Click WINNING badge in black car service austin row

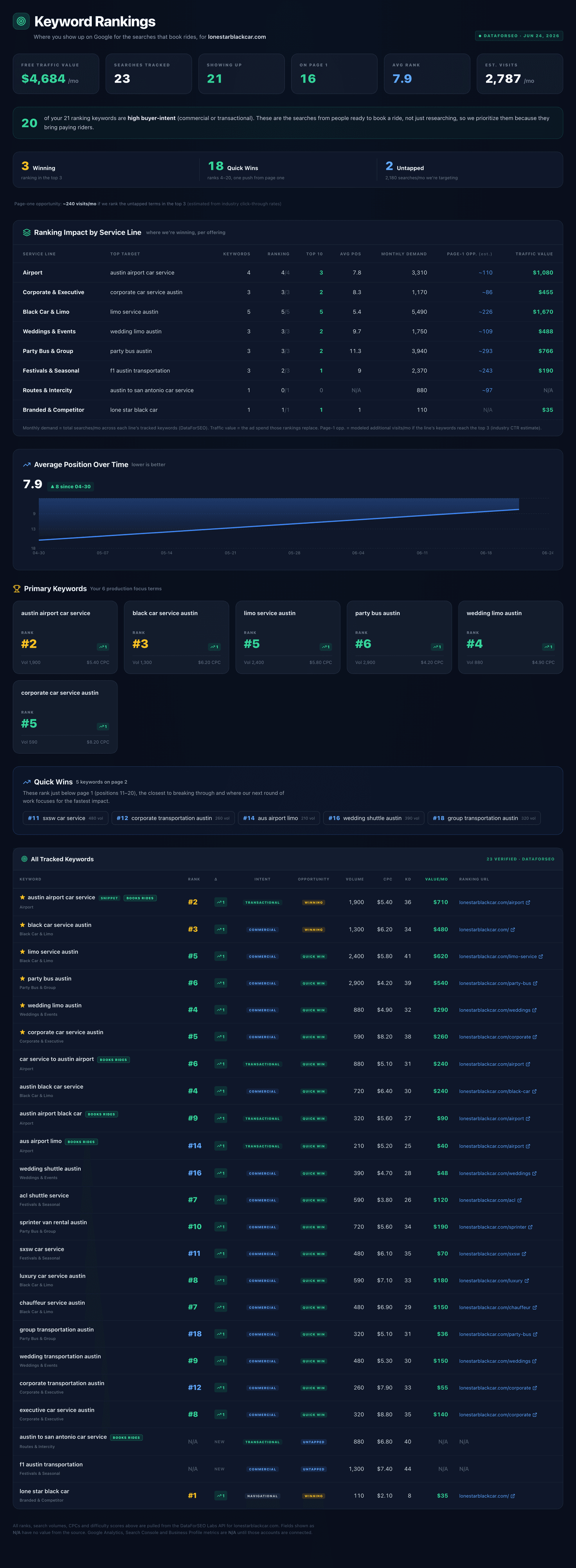pos(313,929)
